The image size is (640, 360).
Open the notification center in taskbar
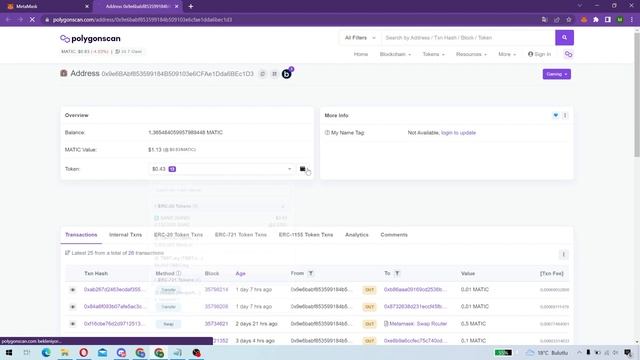(629, 353)
